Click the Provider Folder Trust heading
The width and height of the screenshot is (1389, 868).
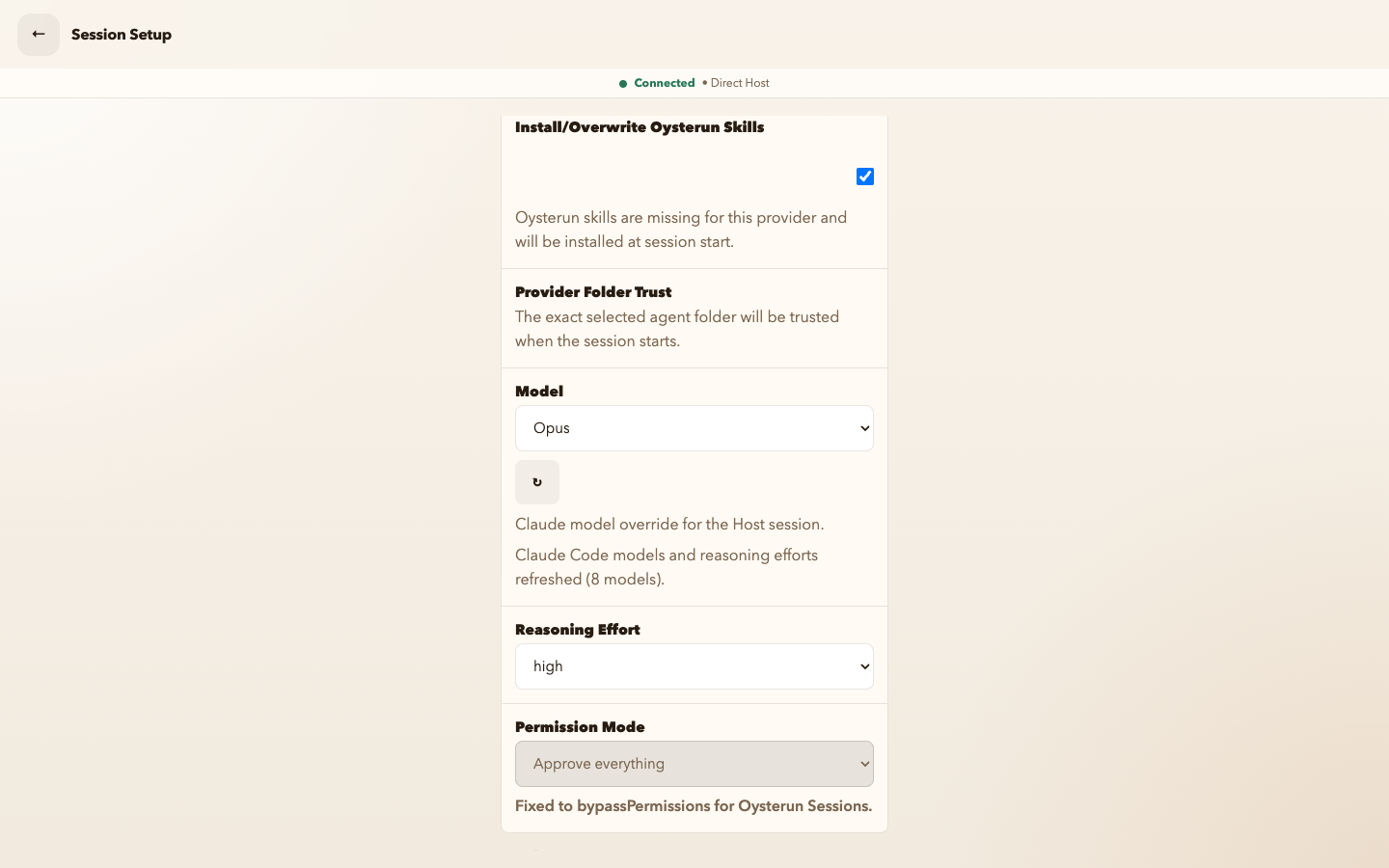pyautogui.click(x=593, y=292)
